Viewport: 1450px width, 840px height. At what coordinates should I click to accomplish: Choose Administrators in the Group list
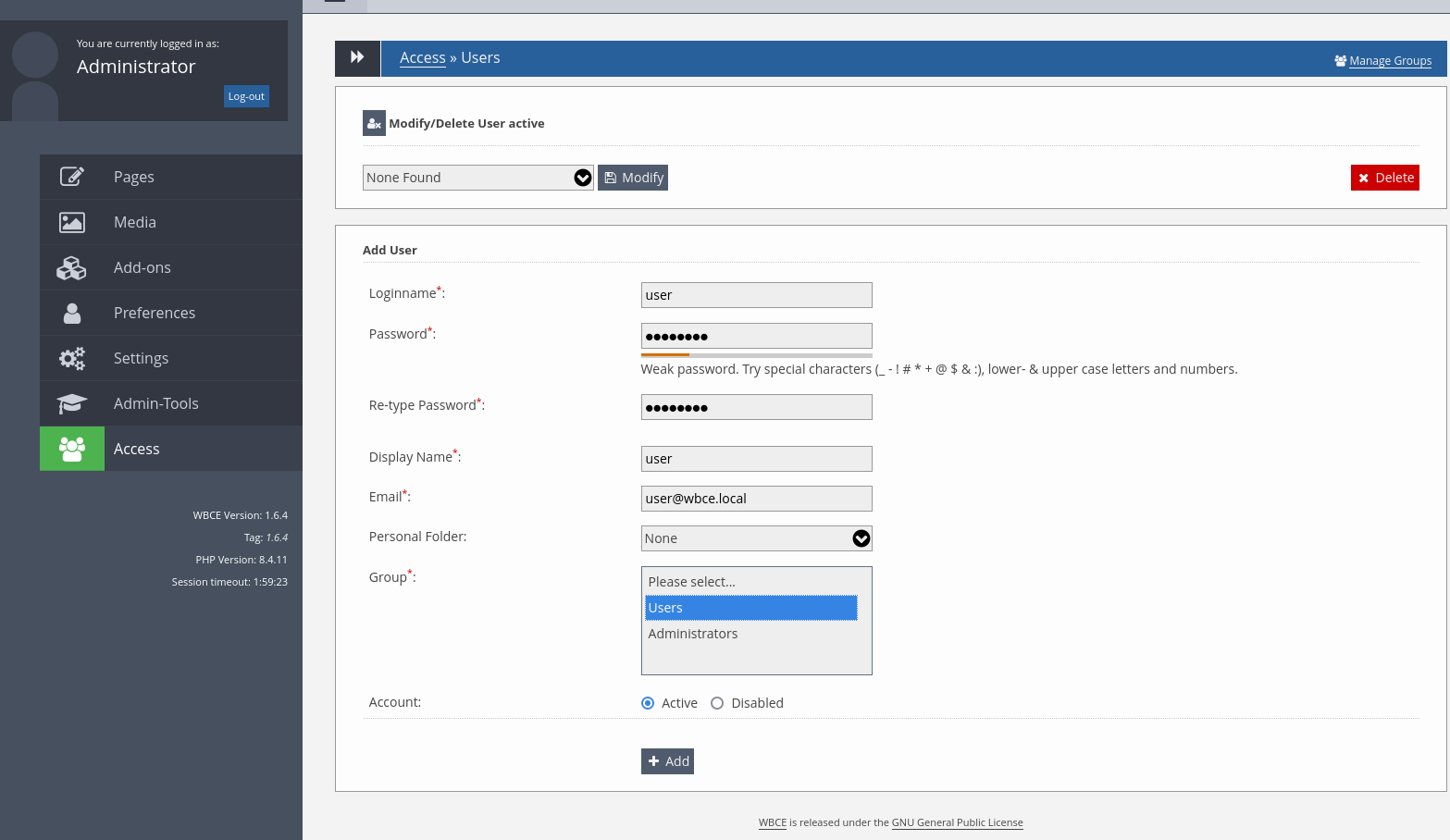[x=750, y=634]
